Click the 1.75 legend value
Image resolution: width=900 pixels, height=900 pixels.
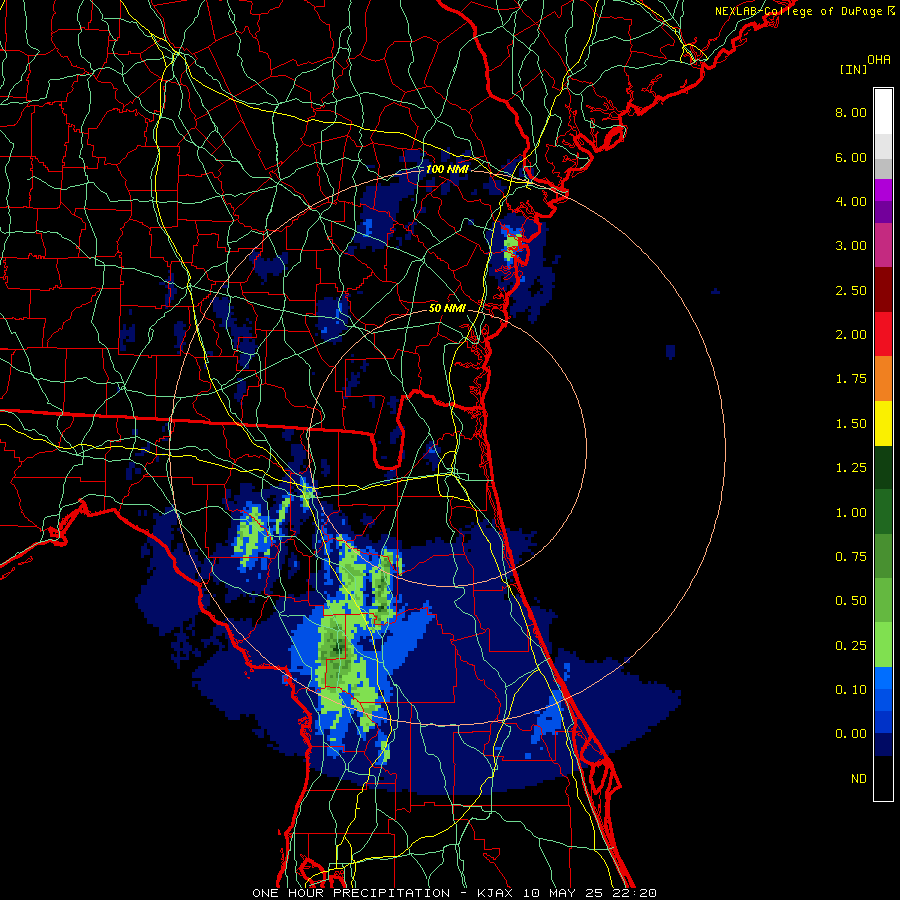coord(851,379)
